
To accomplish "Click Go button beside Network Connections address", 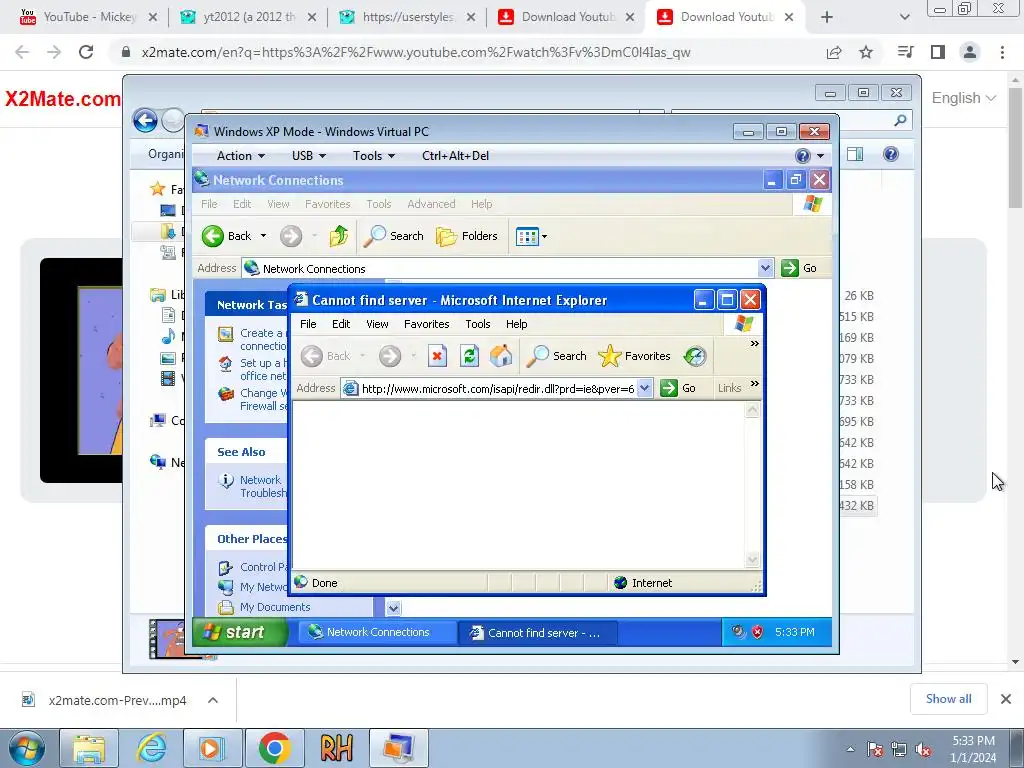I will pyautogui.click(x=799, y=268).
